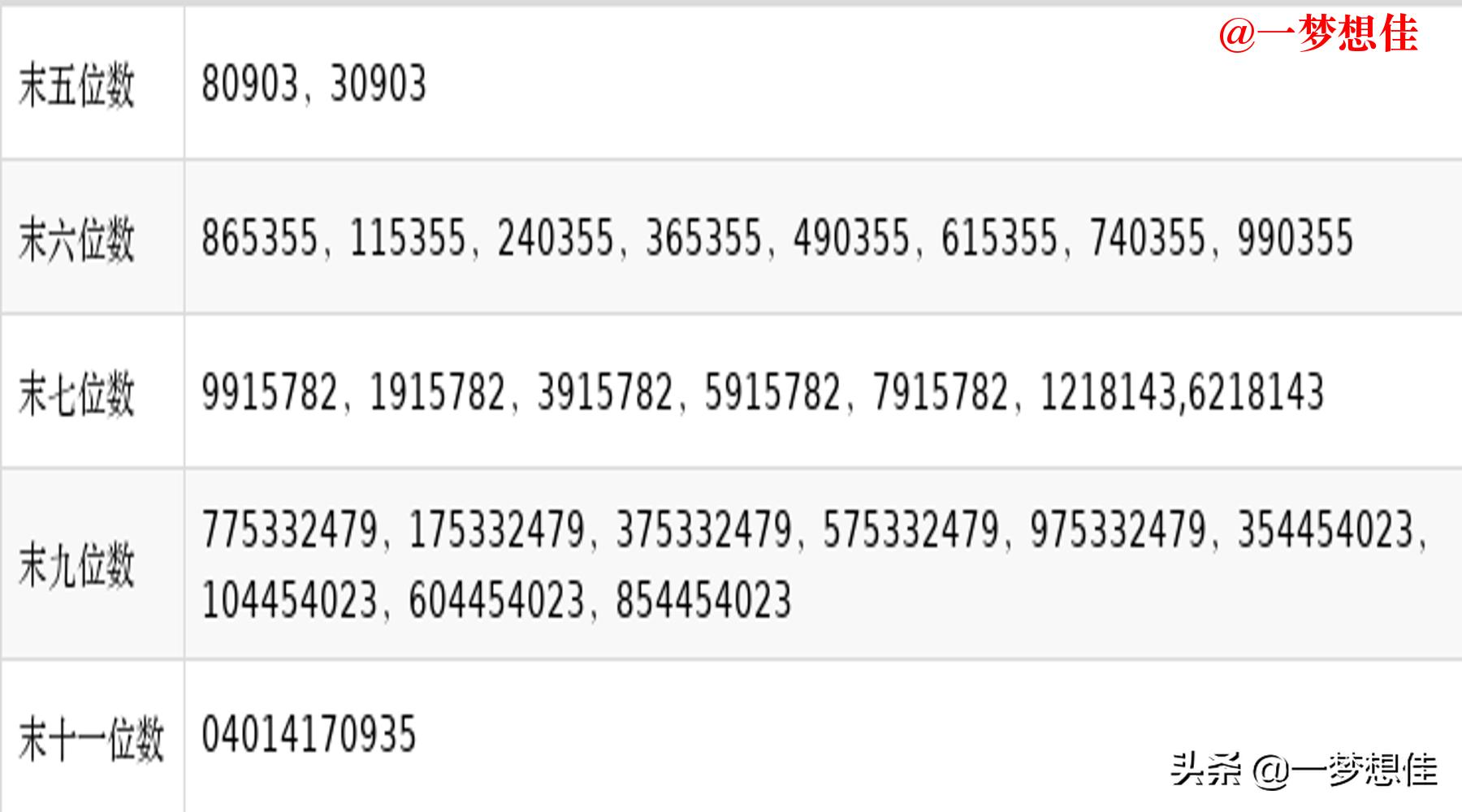Select the number 854454023
1462x812 pixels.
(x=703, y=601)
